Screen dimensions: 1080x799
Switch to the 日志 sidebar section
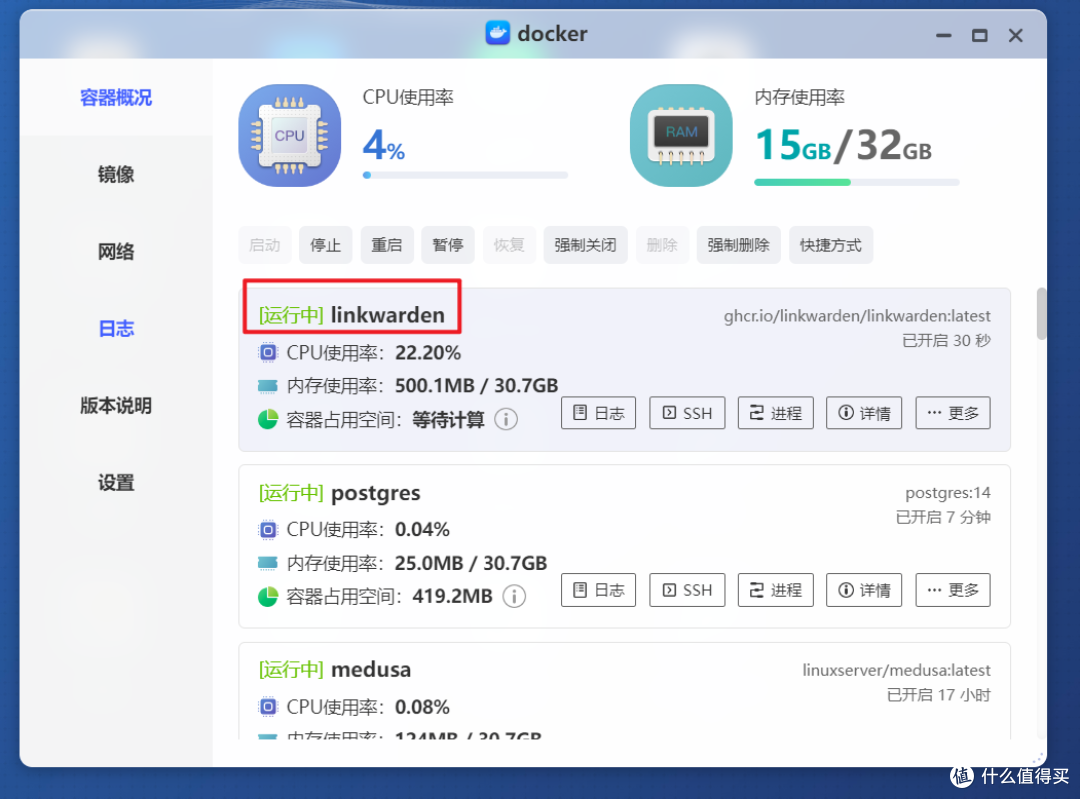tap(116, 329)
